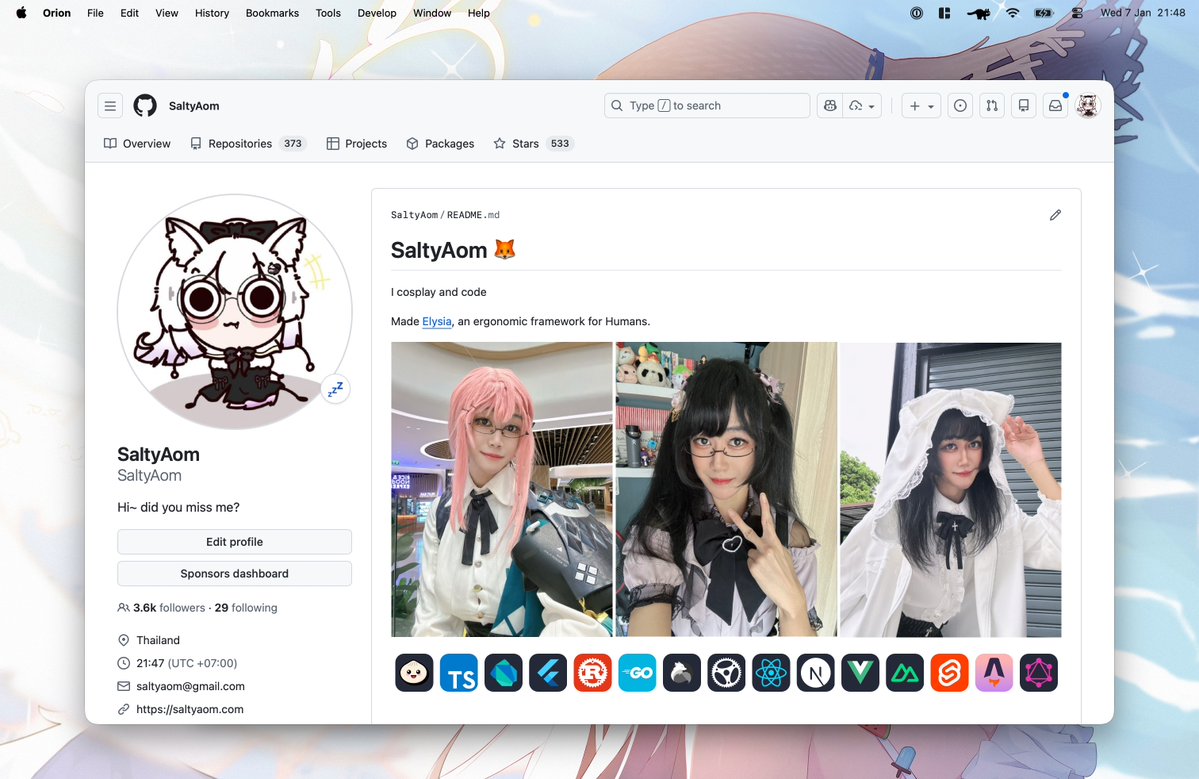Viewport: 1199px width, 779px height.
Task: Select the Rust badge in the README
Action: [593, 672]
